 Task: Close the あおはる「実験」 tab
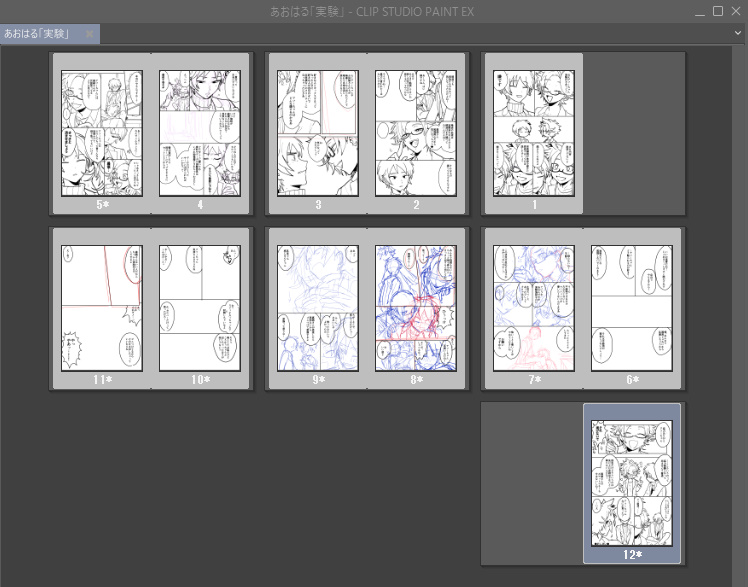tap(89, 34)
